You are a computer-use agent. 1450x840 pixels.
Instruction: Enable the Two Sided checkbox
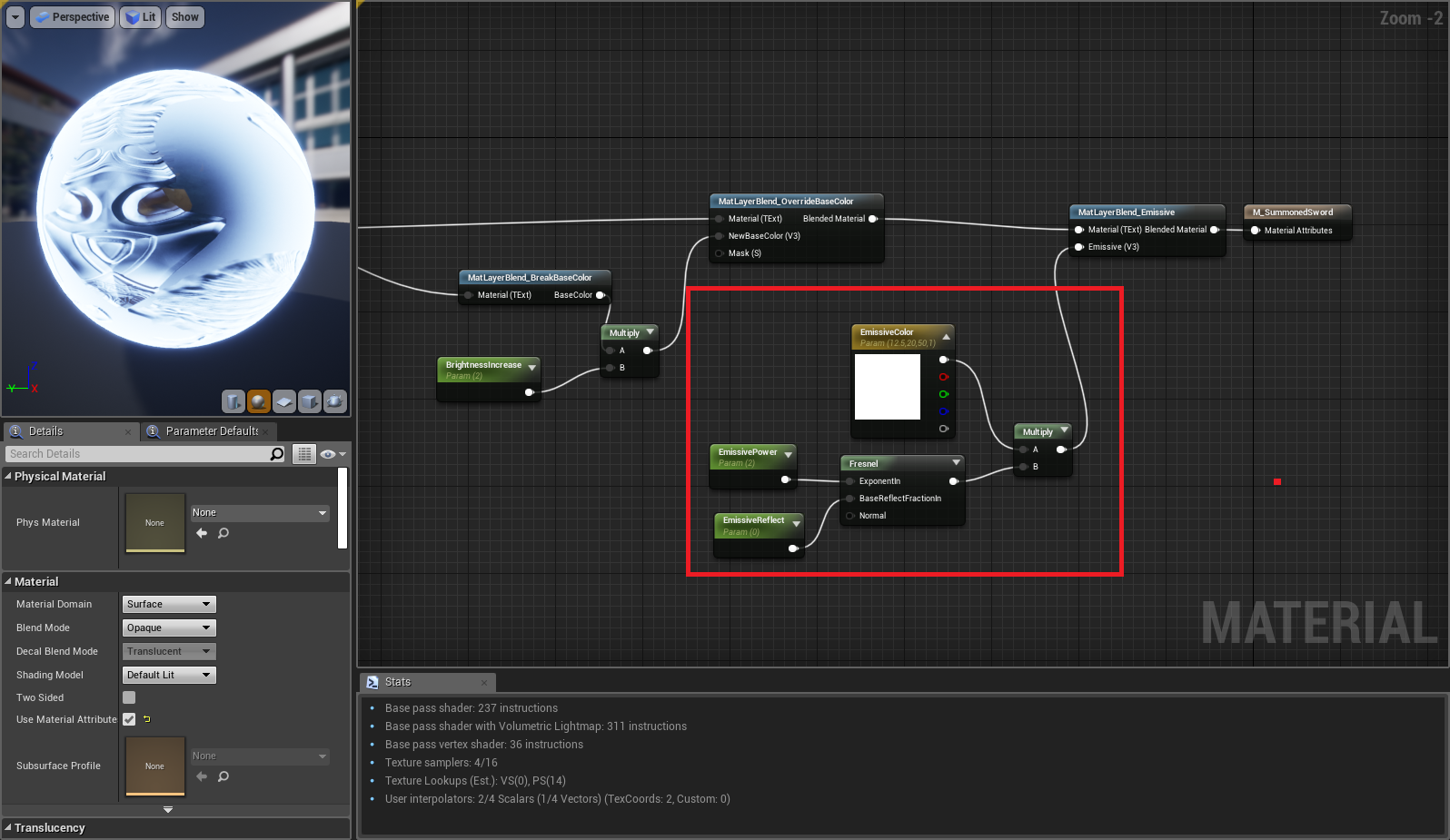pyautogui.click(x=129, y=697)
